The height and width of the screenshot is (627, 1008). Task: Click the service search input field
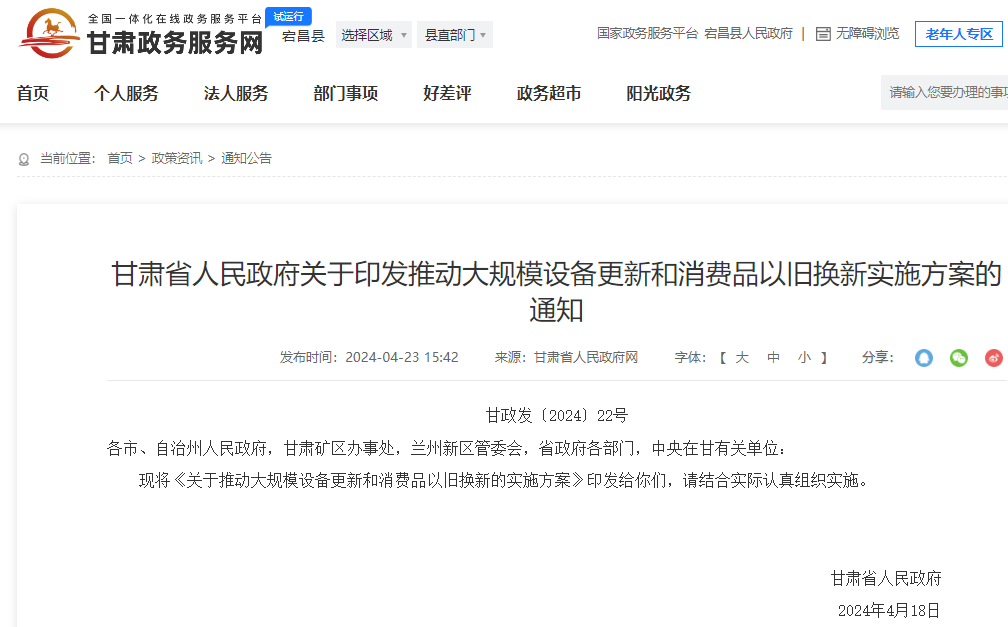pos(946,93)
